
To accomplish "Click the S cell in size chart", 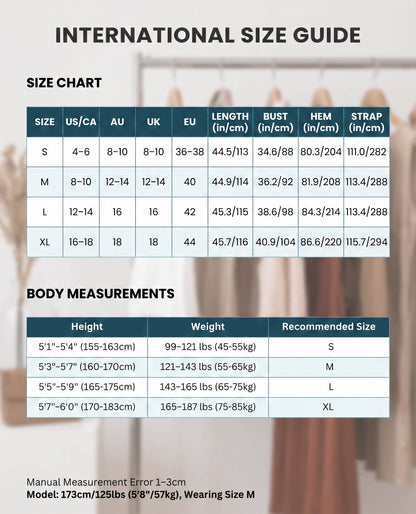I will 45,152.
